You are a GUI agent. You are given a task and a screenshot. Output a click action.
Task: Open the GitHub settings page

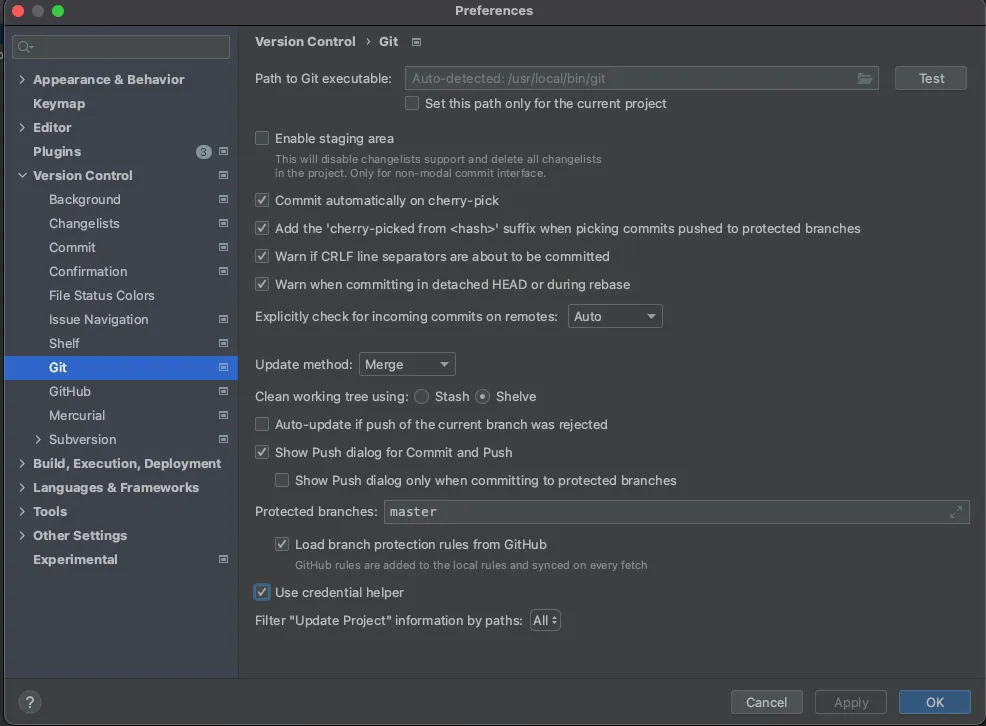(x=70, y=392)
